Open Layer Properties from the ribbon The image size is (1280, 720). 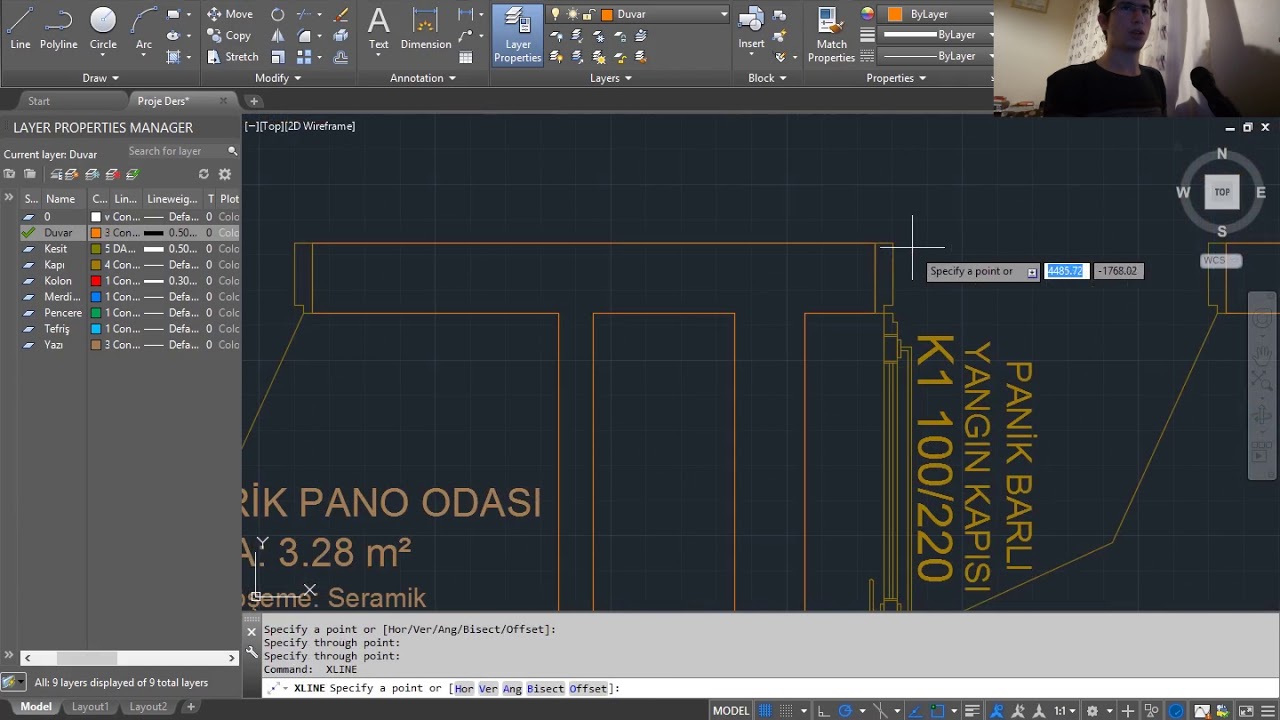pos(517,35)
